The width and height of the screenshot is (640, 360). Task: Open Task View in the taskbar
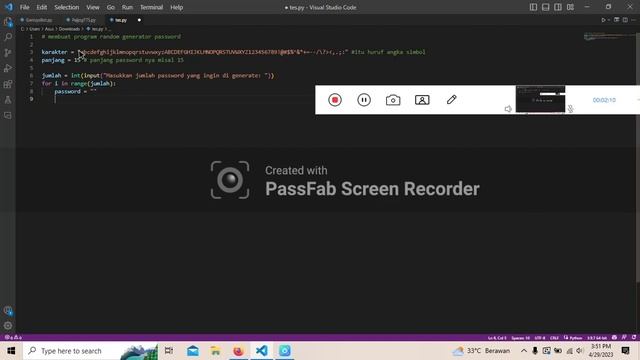(x=169, y=351)
